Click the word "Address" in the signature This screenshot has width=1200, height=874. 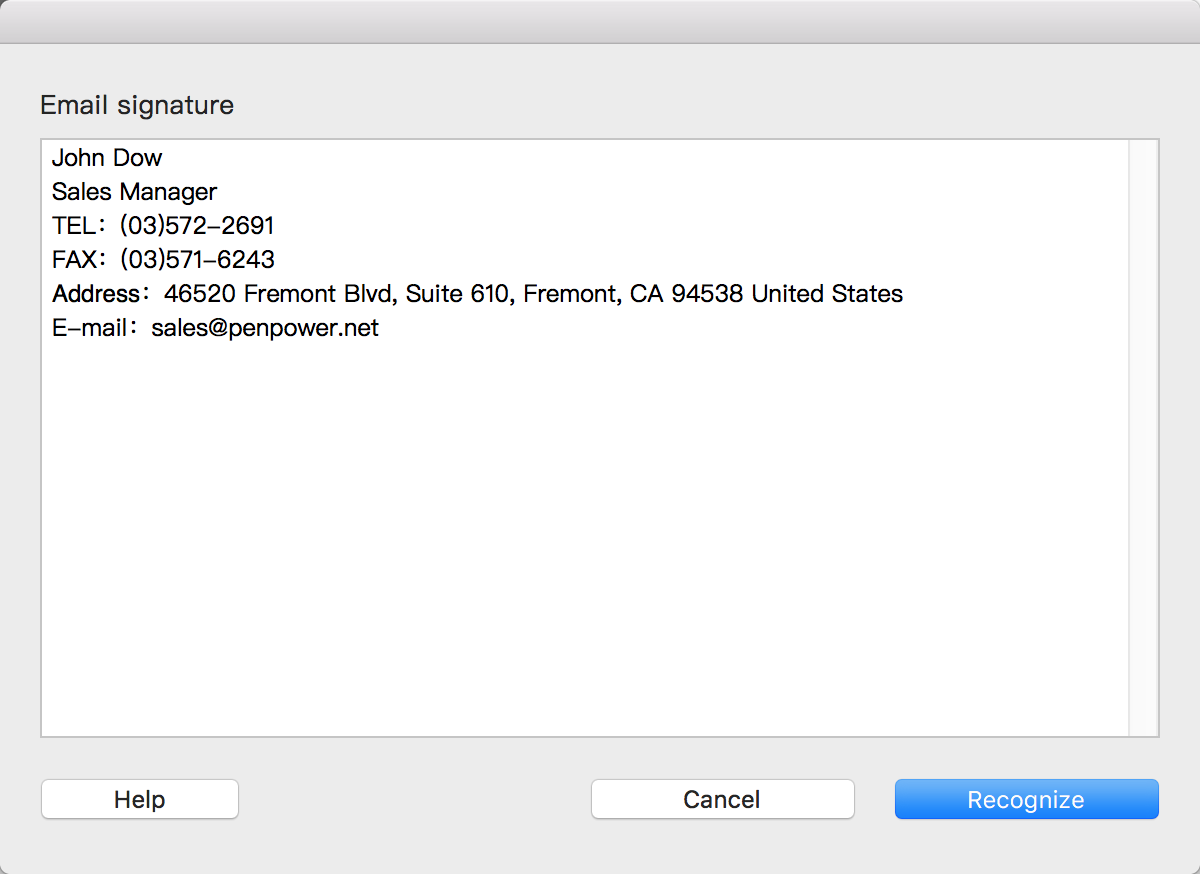tap(96, 294)
